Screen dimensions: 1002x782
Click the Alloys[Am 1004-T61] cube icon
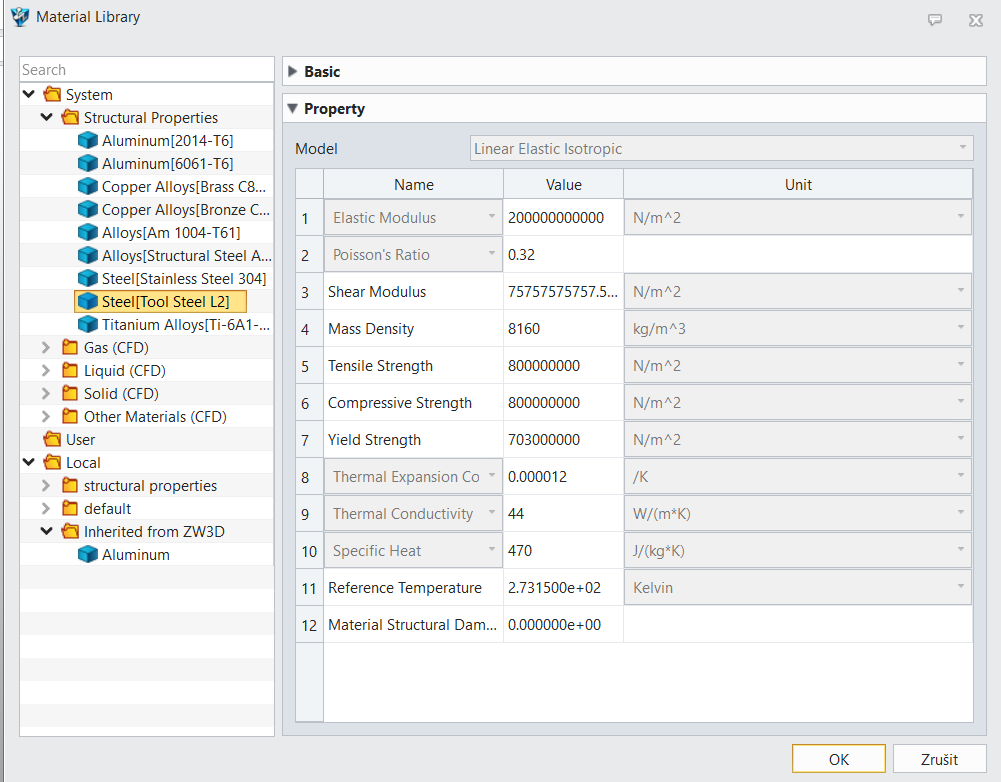tap(88, 233)
